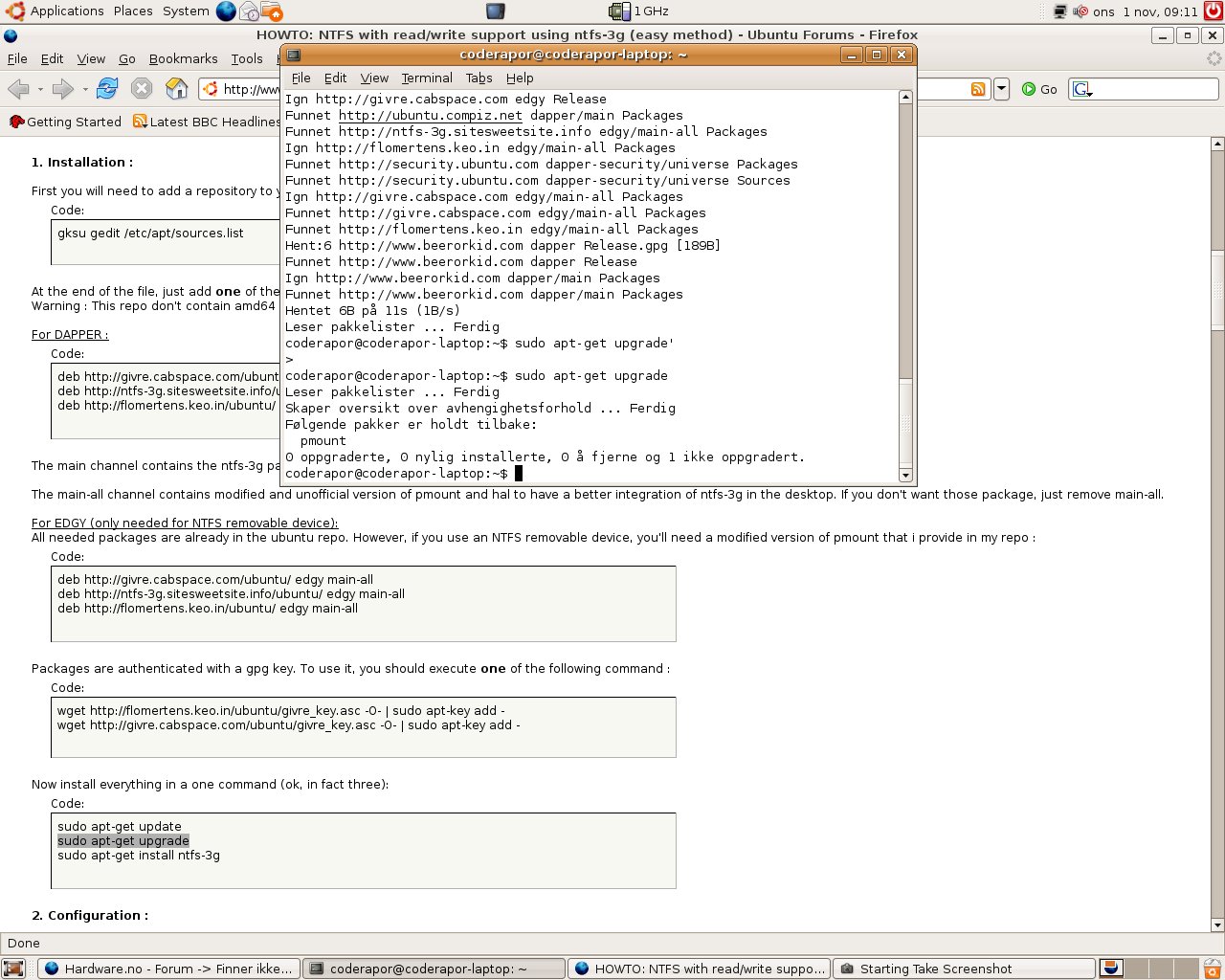Click the Firefox page scrollbar thumb

click(x=1217, y=290)
